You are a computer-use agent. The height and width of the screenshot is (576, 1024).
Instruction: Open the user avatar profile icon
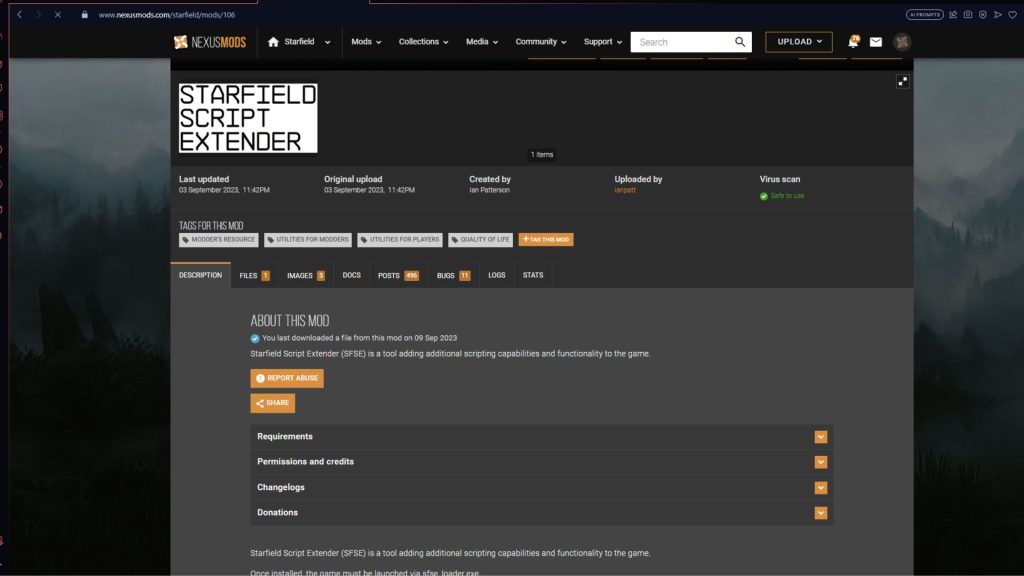click(x=901, y=41)
